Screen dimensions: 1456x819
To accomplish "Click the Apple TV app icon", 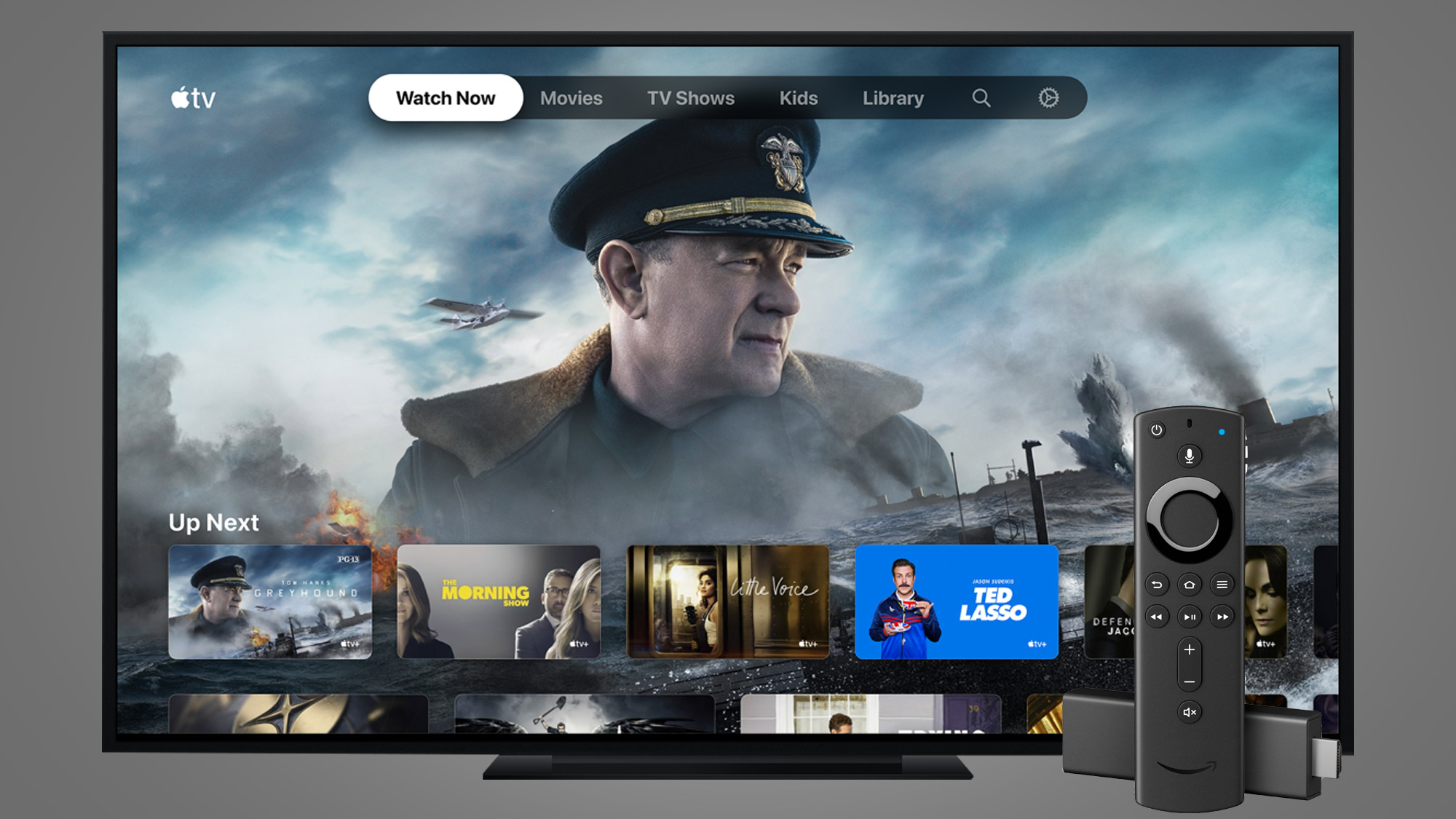I will [x=195, y=97].
